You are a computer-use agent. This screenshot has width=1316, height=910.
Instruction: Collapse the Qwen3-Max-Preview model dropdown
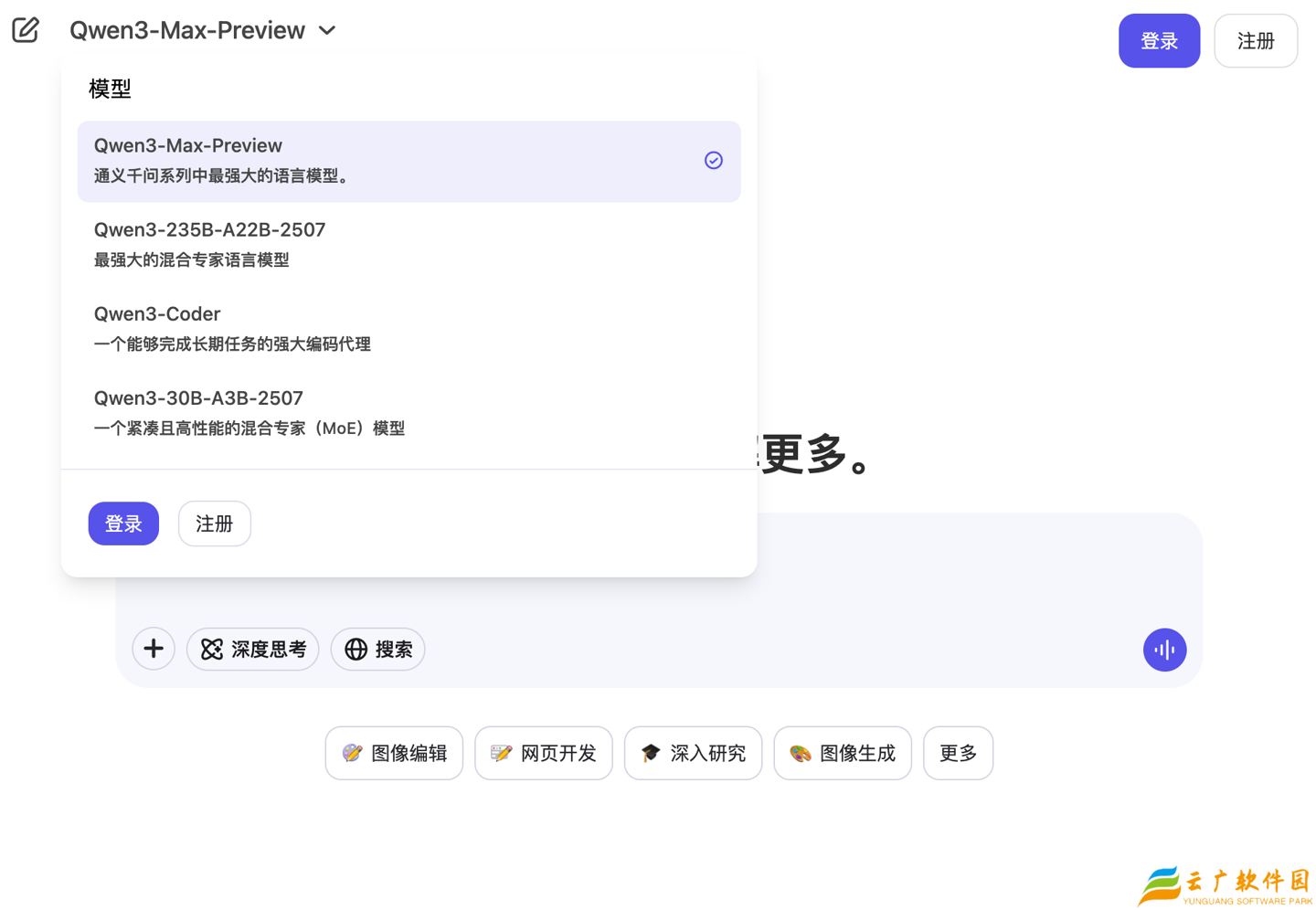(203, 30)
